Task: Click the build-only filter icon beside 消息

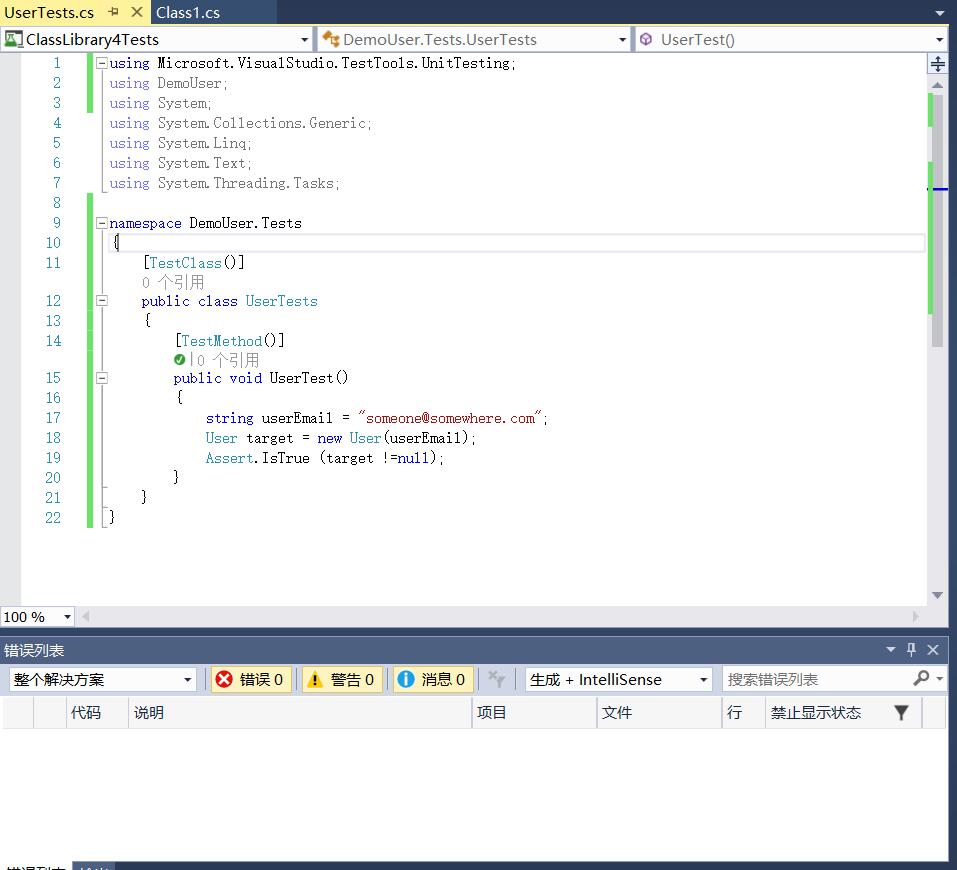Action: 496,679
